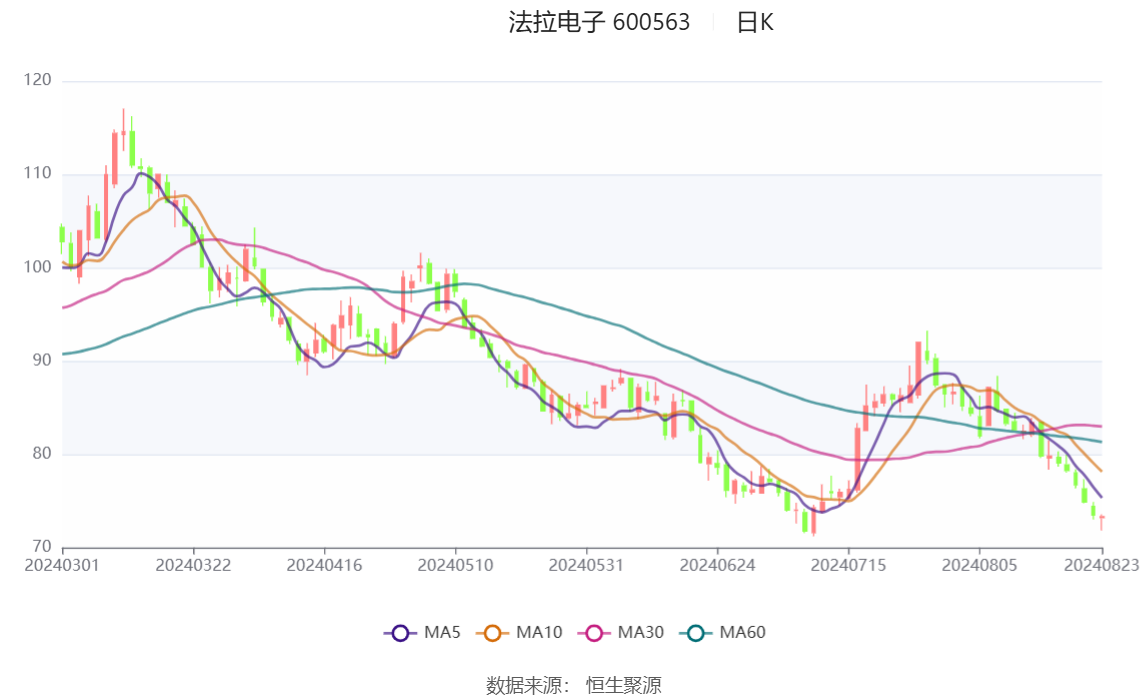
Task: Click the 100 y-axis value label
Action: [37, 267]
